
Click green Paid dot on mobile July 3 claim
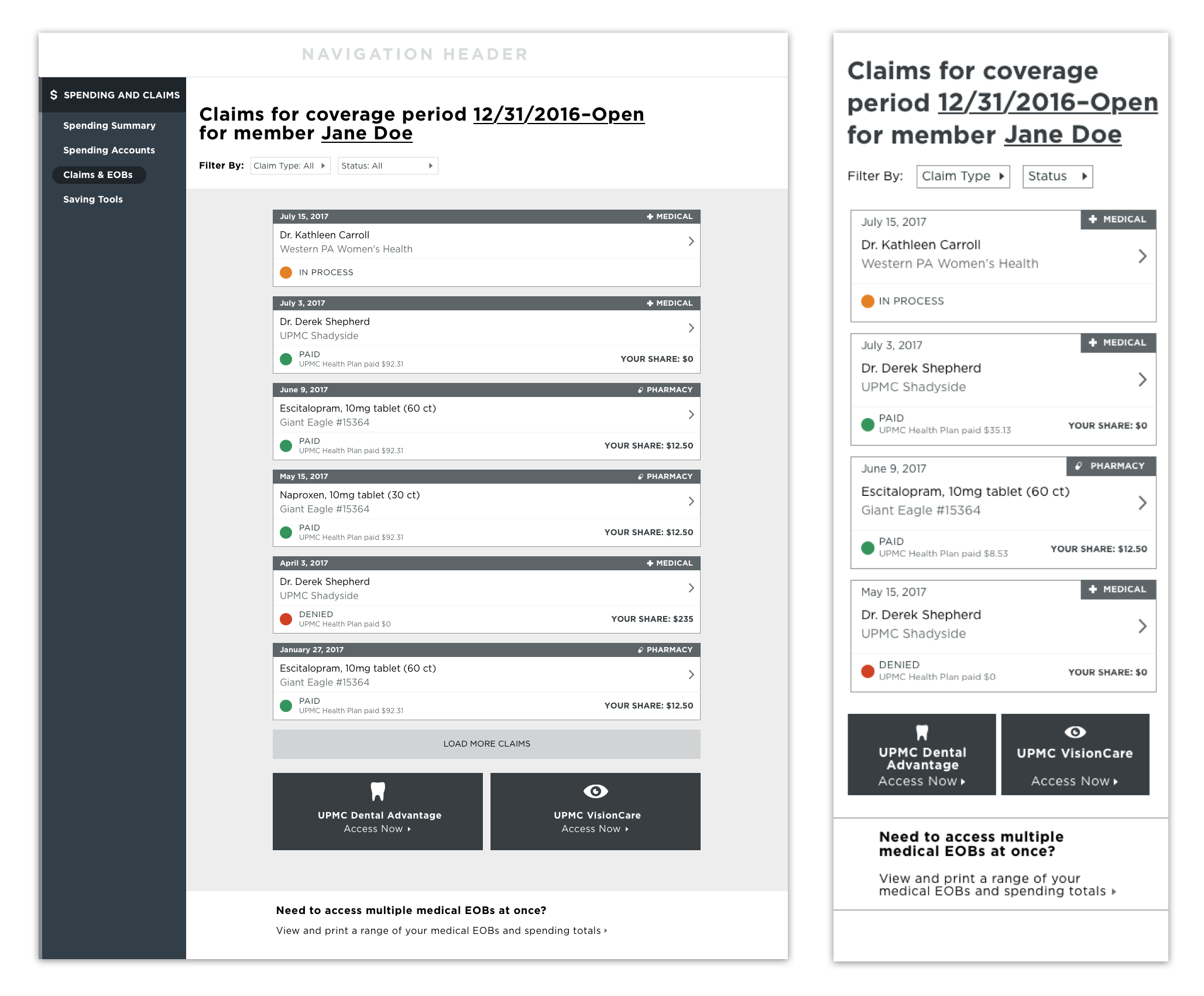coord(868,425)
